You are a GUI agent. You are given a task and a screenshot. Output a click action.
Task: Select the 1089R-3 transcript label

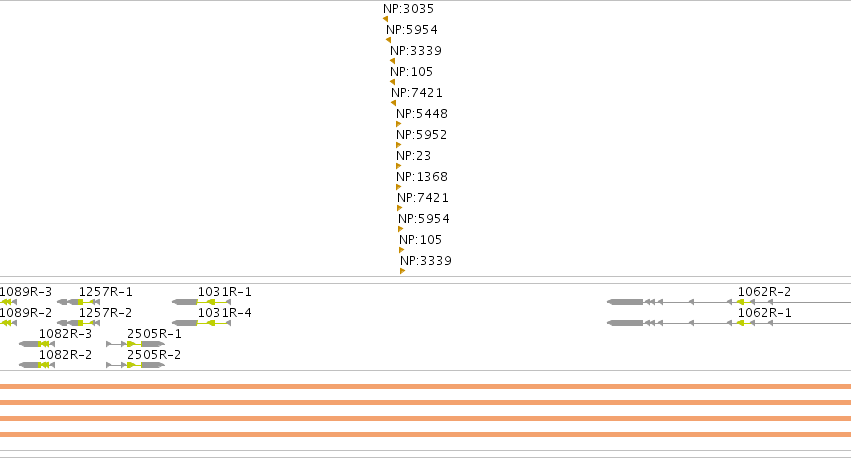point(26,292)
